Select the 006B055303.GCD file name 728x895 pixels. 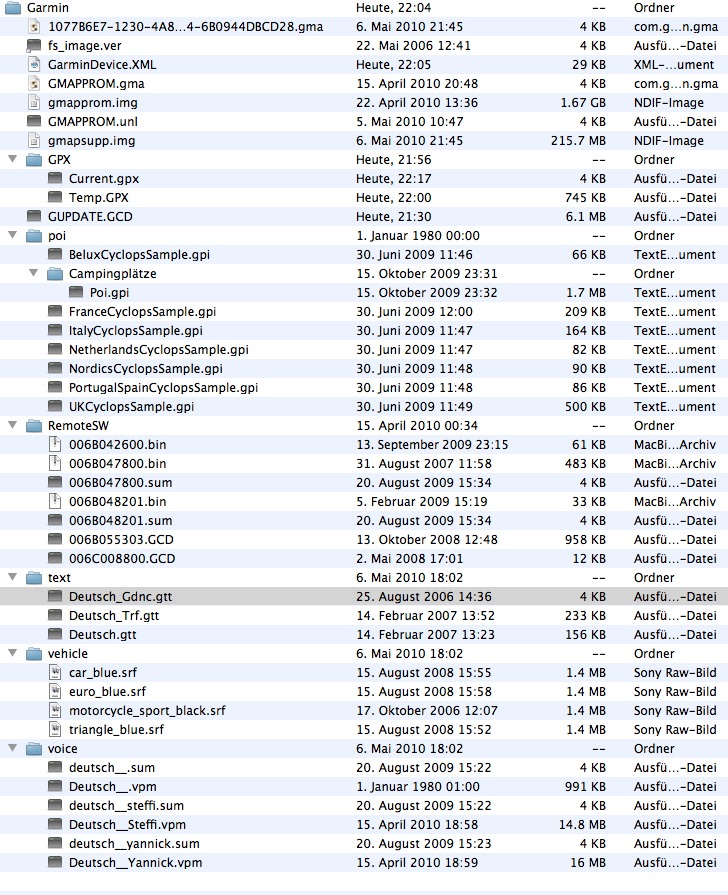pos(121,539)
